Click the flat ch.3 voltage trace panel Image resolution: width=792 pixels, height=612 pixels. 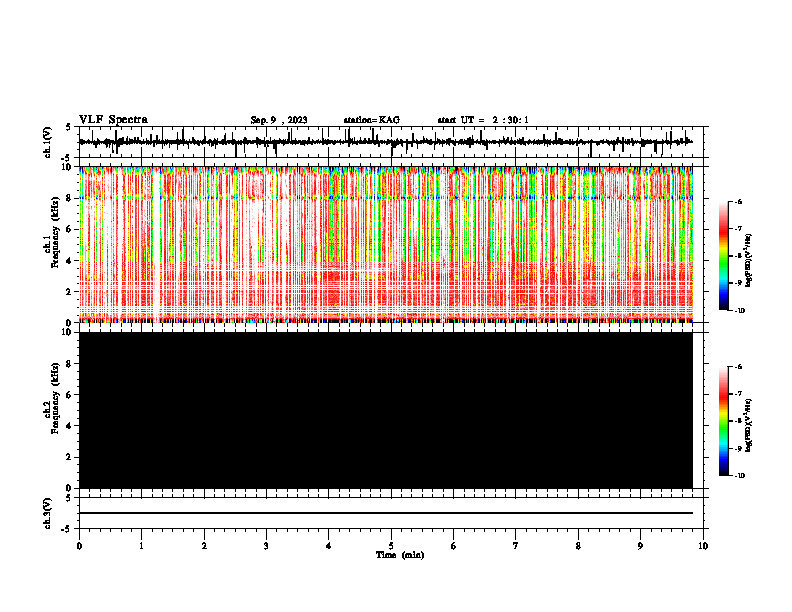(x=391, y=513)
